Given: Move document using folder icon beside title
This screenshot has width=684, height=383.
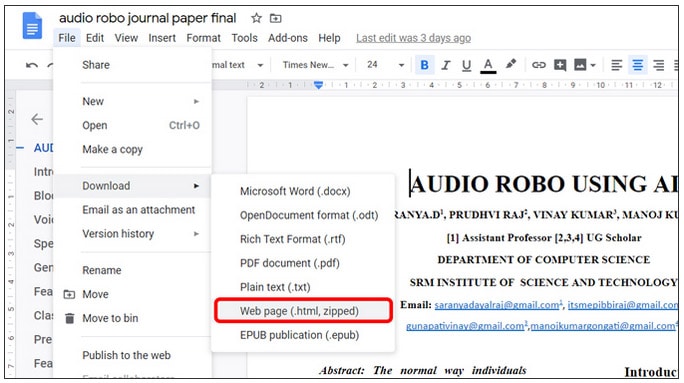Looking at the screenshot, I should [x=275, y=18].
